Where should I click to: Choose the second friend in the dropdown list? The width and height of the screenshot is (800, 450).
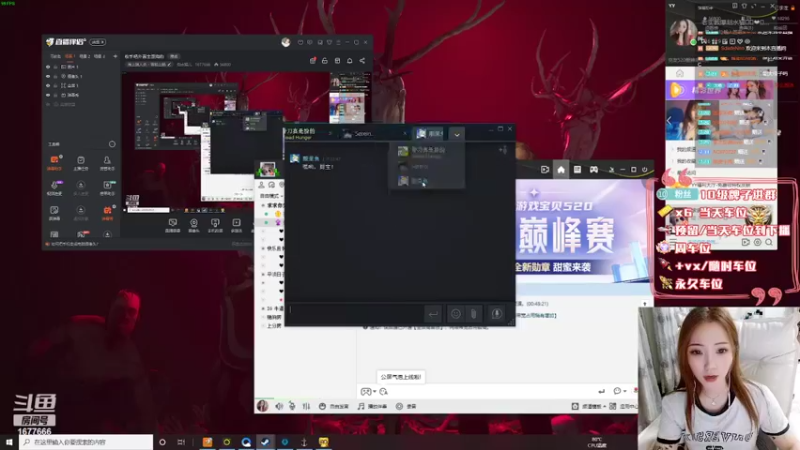[427, 167]
